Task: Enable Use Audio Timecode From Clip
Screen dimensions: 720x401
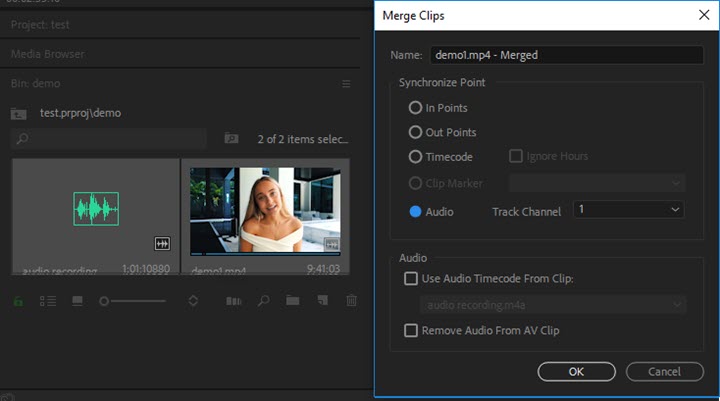Action: 411,279
